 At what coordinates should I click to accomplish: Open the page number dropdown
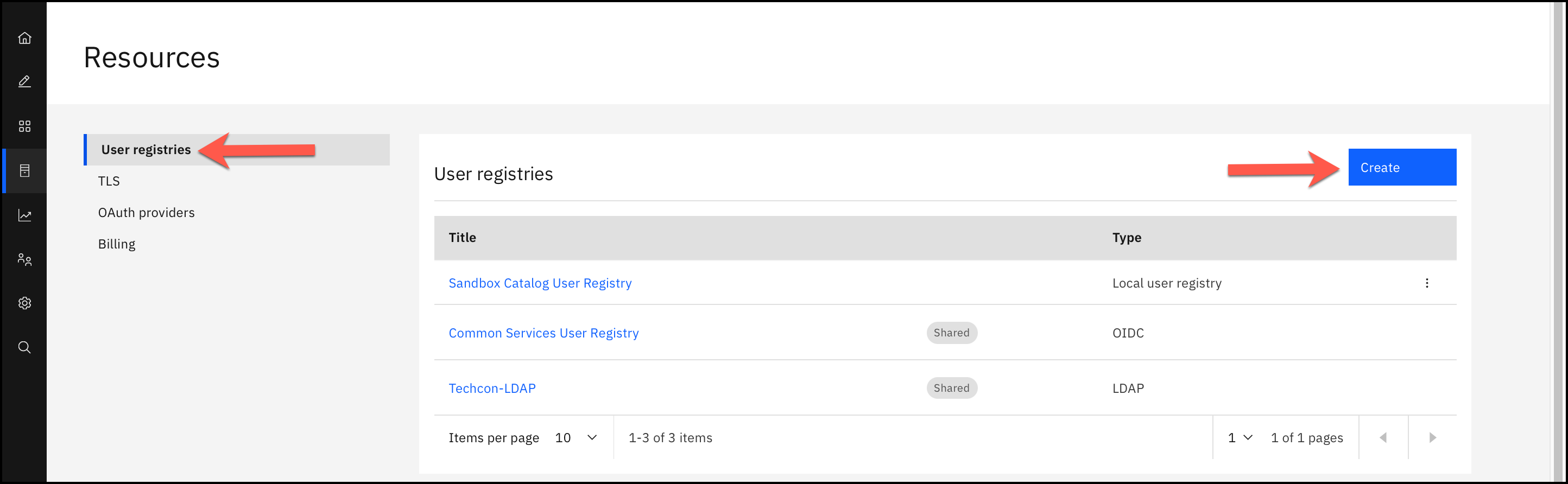1240,438
